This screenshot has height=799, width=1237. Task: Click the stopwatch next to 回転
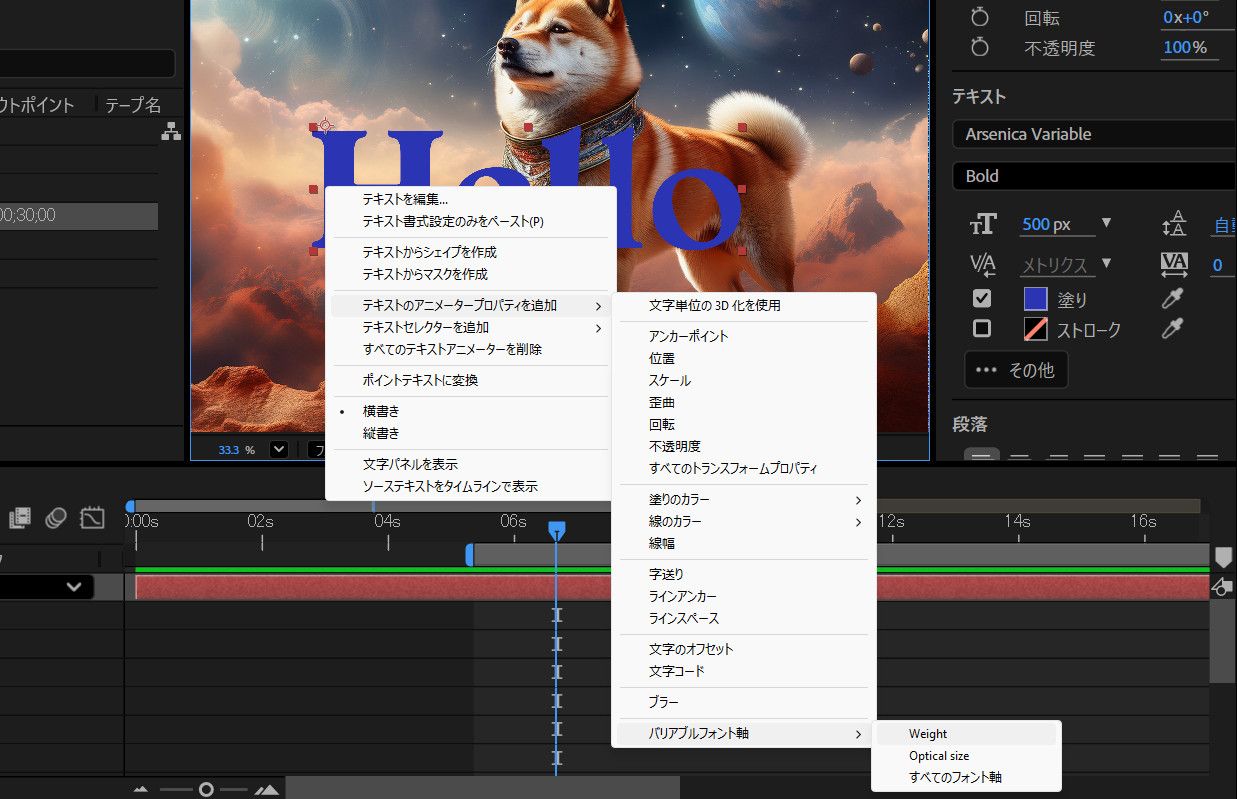(979, 16)
